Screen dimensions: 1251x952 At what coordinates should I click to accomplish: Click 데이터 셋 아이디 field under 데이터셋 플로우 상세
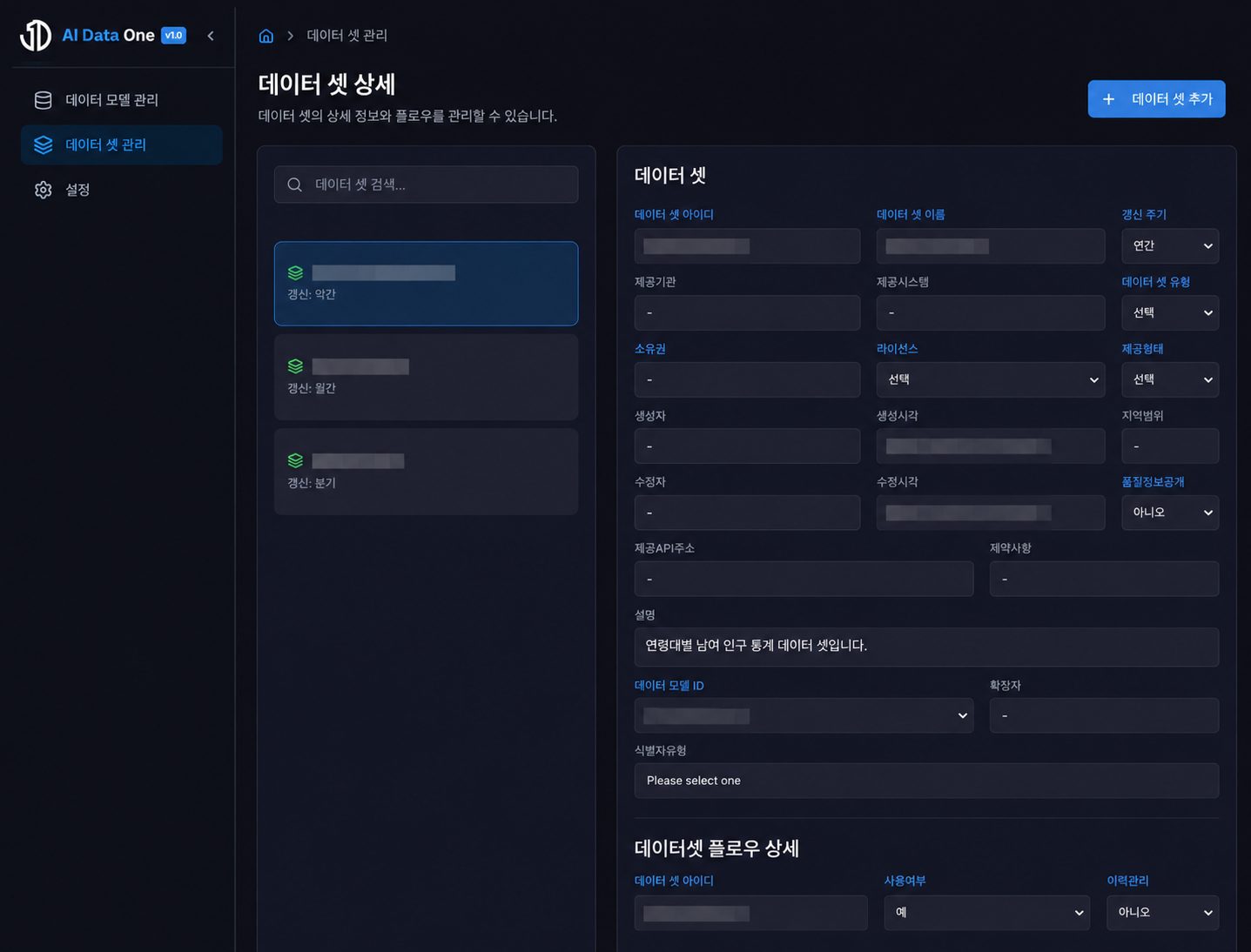click(750, 913)
